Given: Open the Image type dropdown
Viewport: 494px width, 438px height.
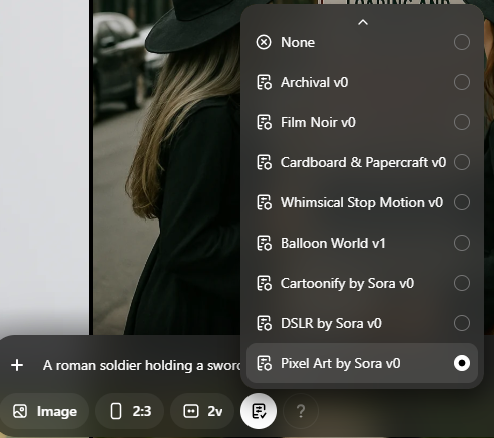Looking at the screenshot, I should point(45,411).
